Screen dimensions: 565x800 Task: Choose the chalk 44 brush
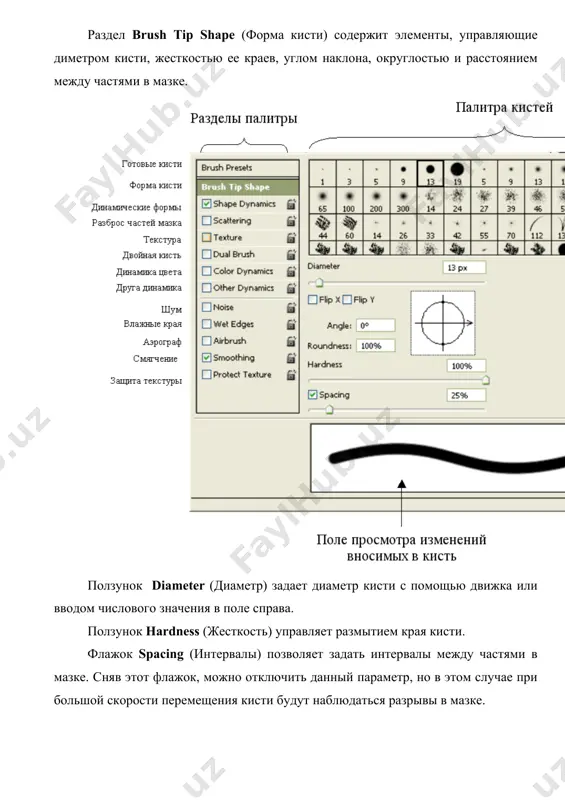click(x=323, y=227)
